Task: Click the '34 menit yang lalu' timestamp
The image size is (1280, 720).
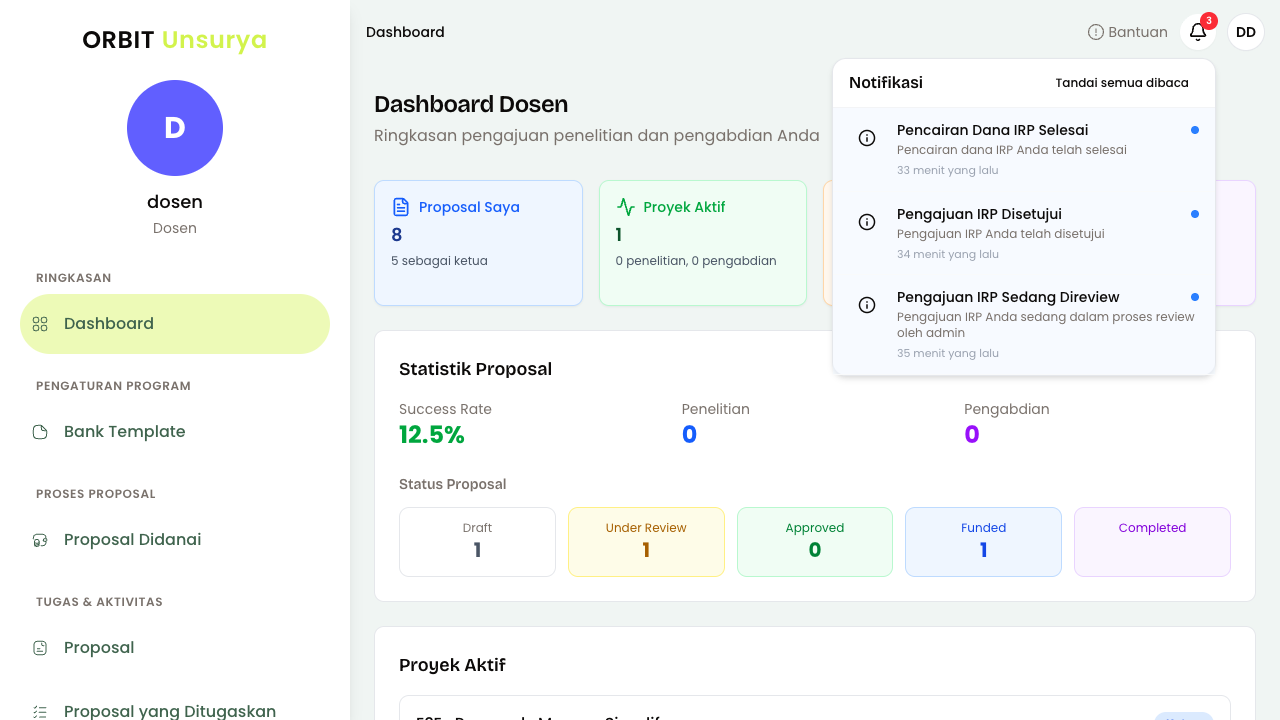Action: coord(948,254)
